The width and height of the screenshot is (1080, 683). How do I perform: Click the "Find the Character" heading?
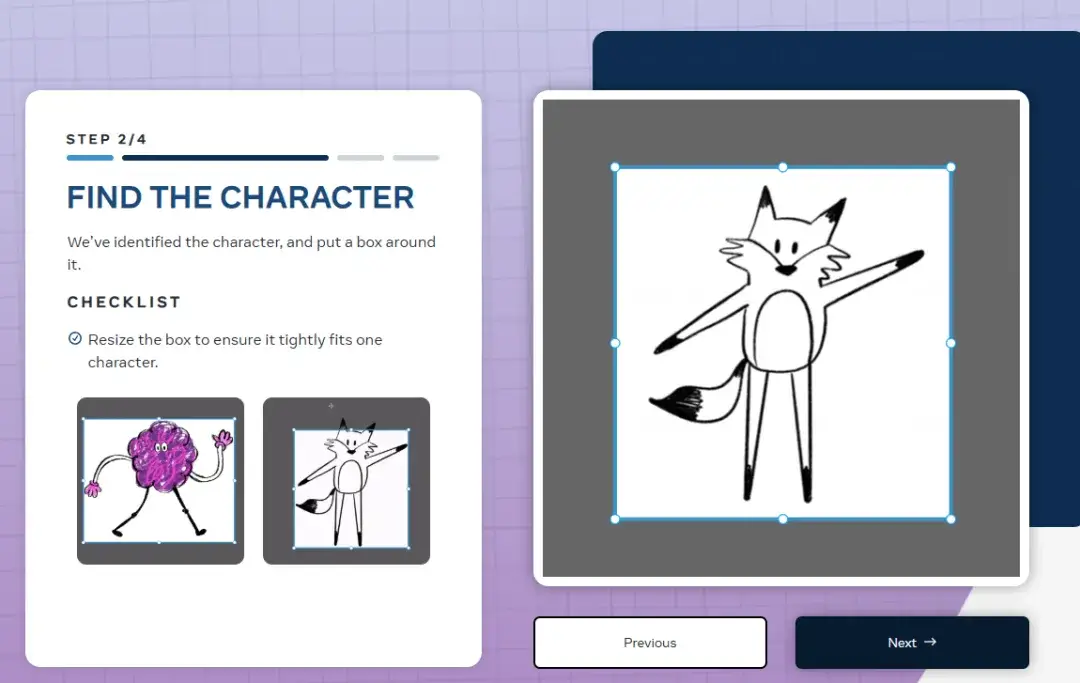240,198
